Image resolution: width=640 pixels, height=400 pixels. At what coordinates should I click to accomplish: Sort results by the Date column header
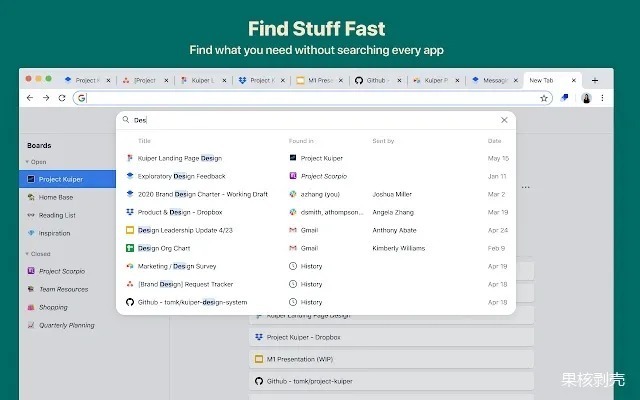[494, 141]
